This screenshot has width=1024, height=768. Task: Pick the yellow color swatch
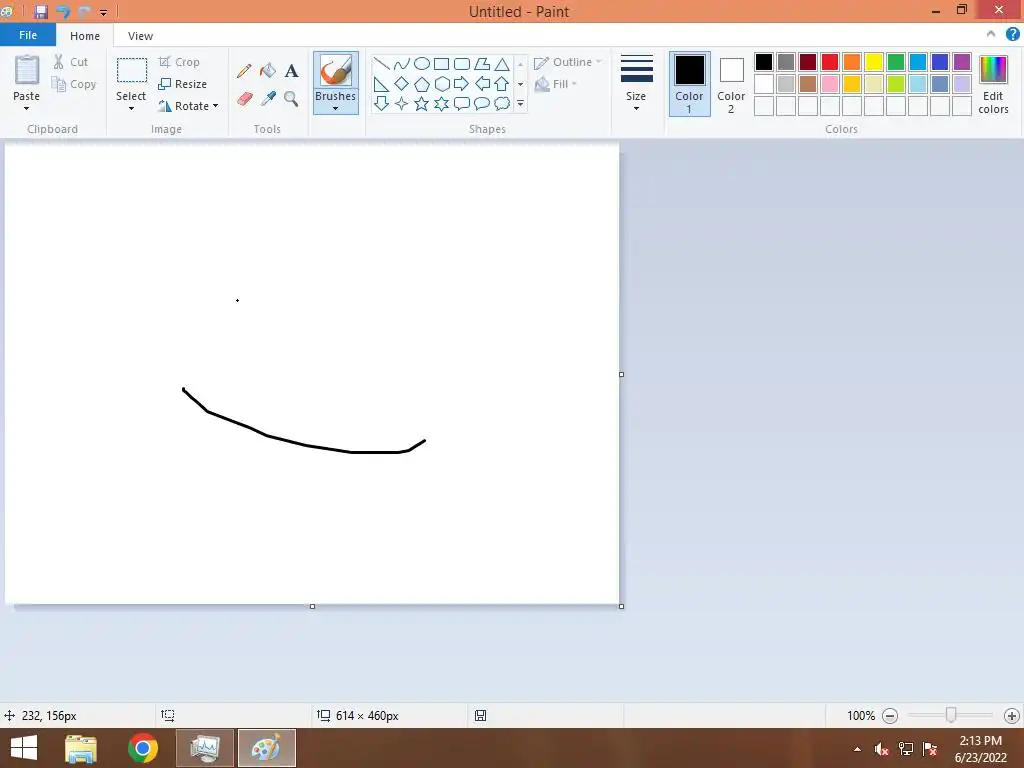(x=874, y=62)
